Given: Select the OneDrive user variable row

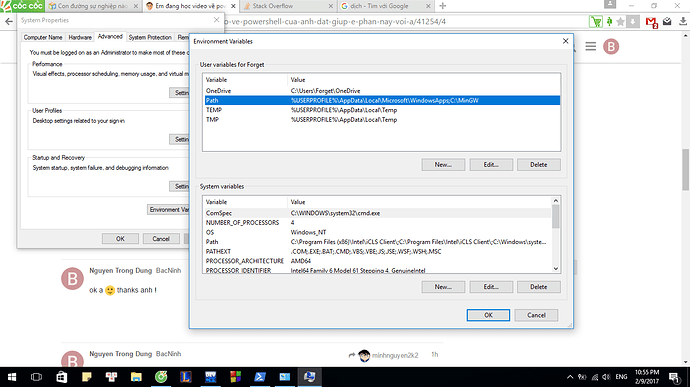Looking at the screenshot, I should tap(382, 91).
